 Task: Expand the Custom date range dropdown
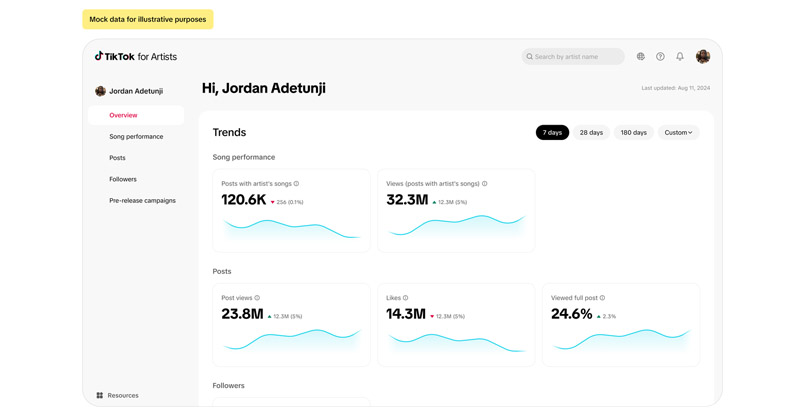[678, 132]
